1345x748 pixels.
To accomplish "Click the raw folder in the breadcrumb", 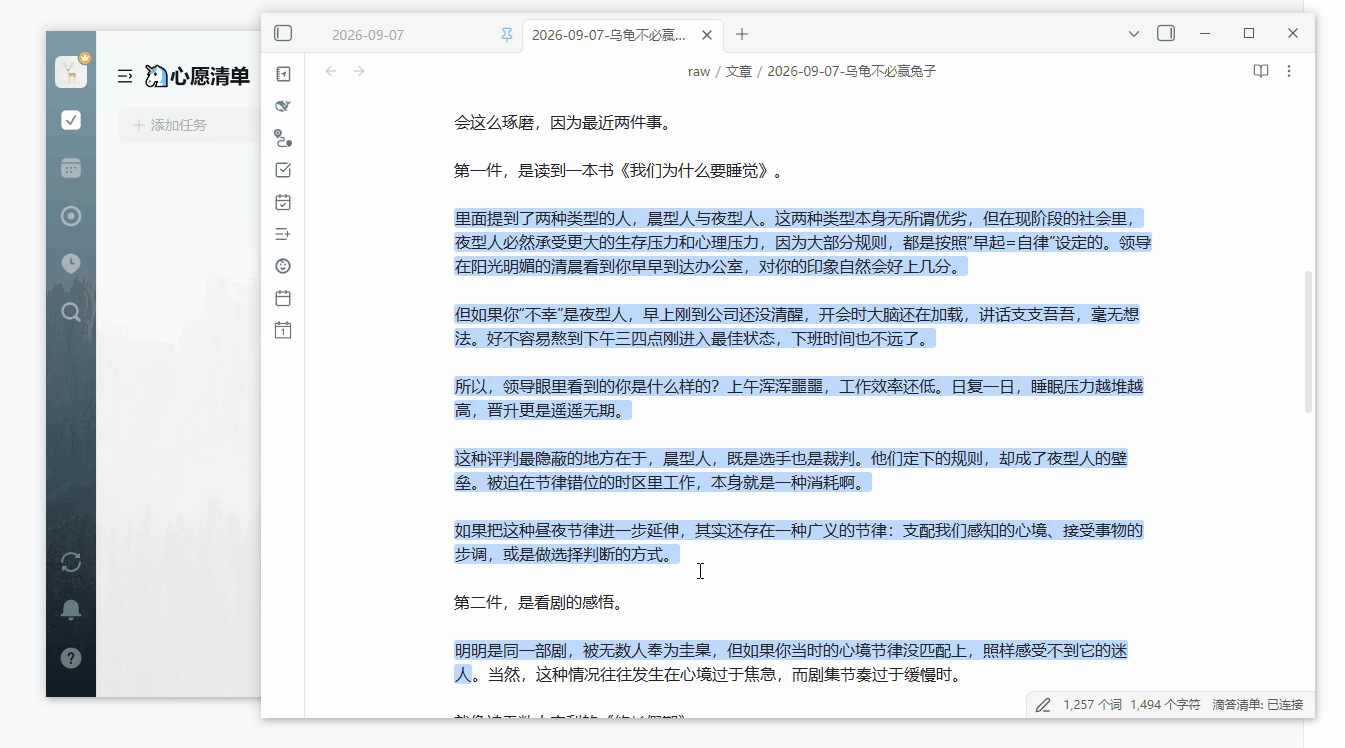I will click(699, 72).
